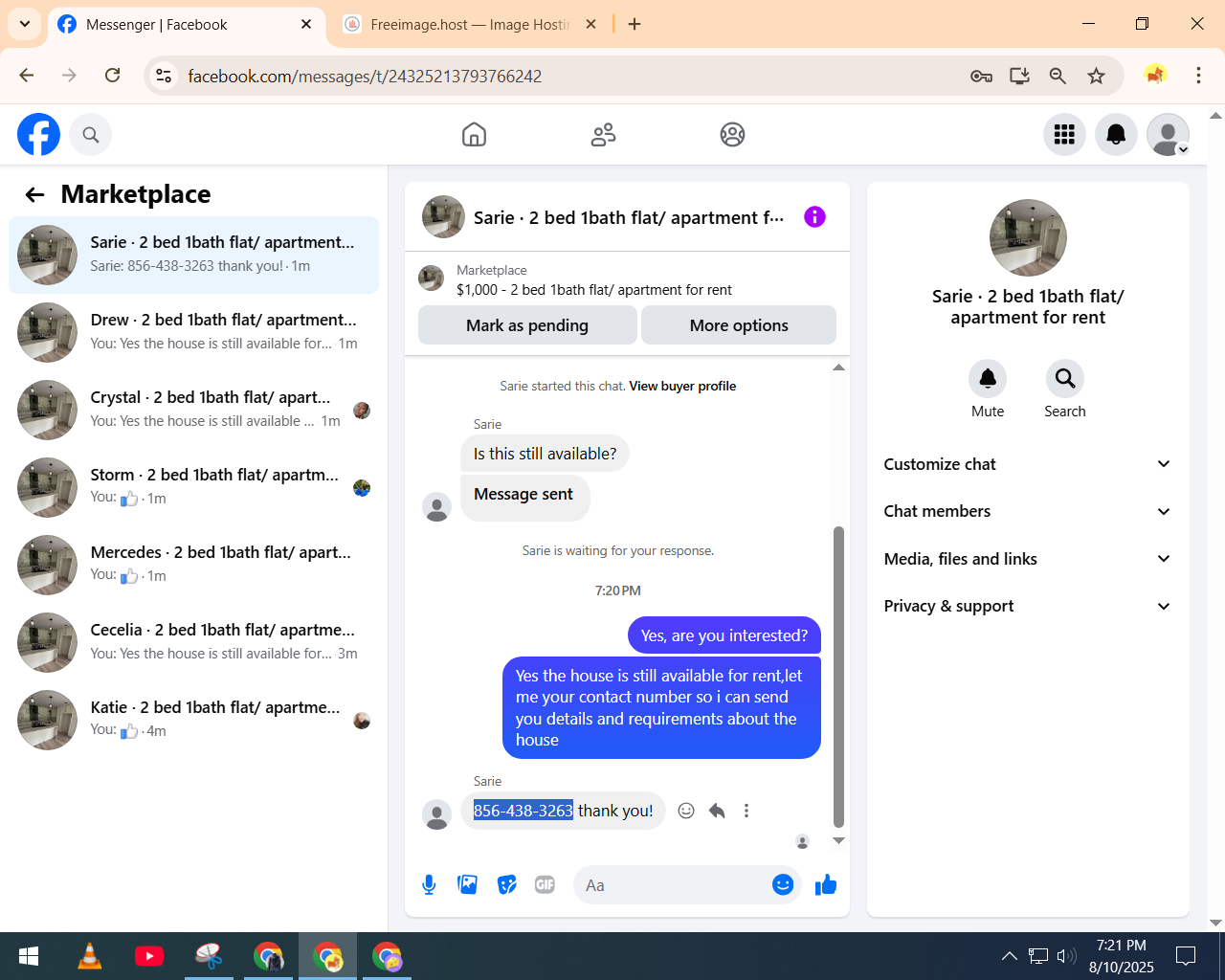Open Chrome three-dot menu

pos(1198,76)
